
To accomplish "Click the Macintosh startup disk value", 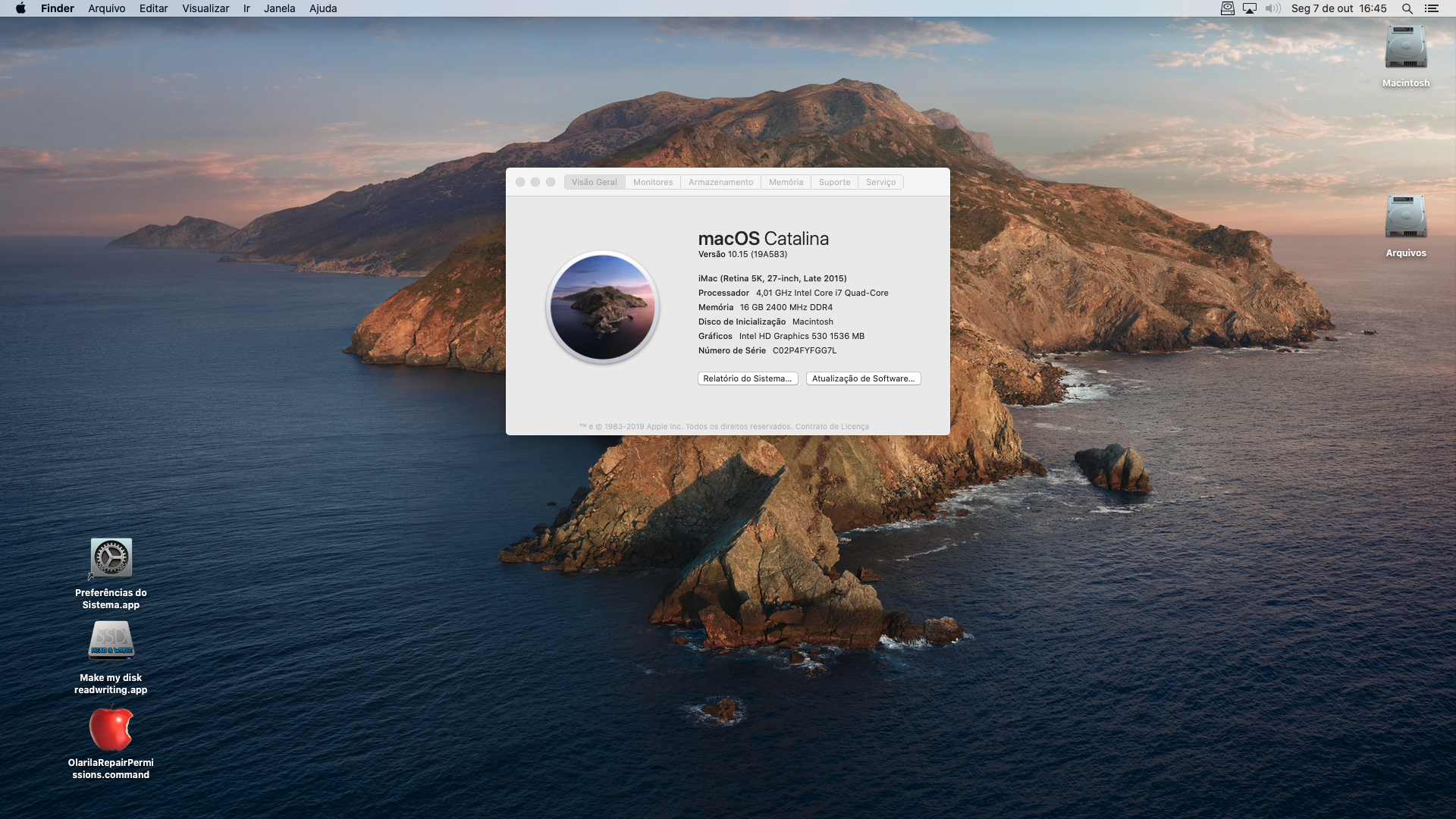I will (812, 322).
